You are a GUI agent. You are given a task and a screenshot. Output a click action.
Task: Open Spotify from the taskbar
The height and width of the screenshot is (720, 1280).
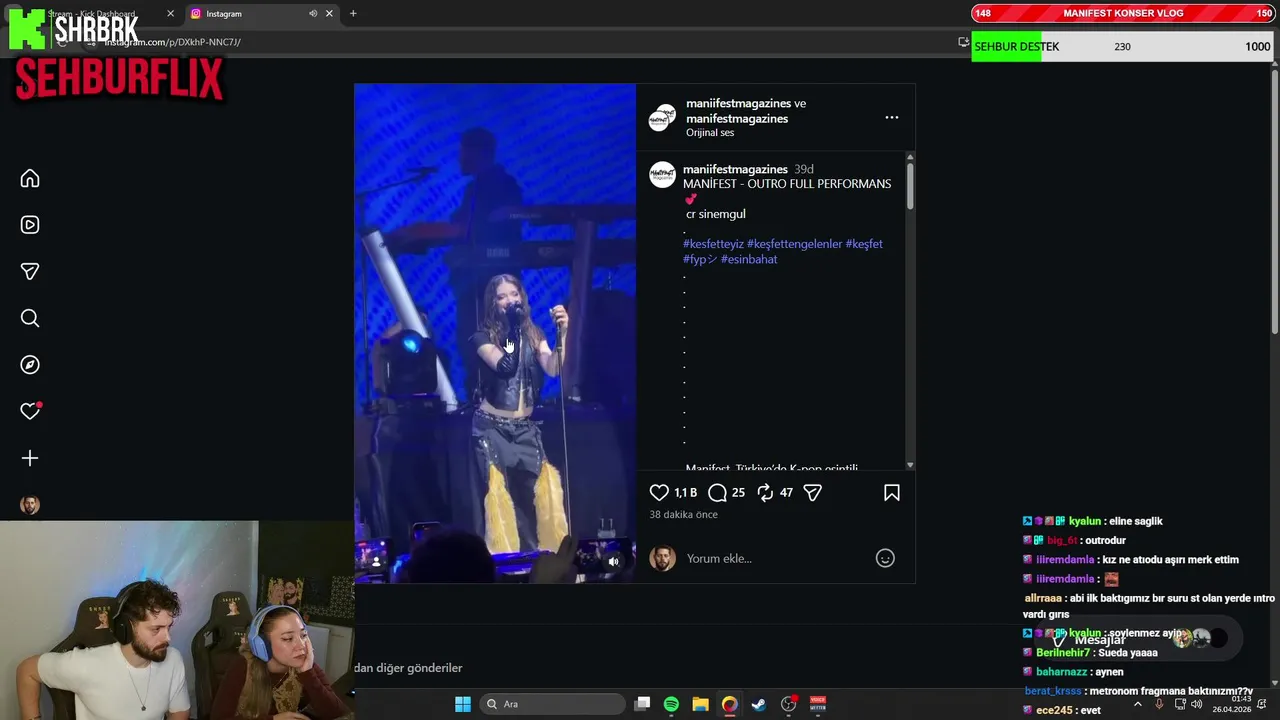pos(671,704)
